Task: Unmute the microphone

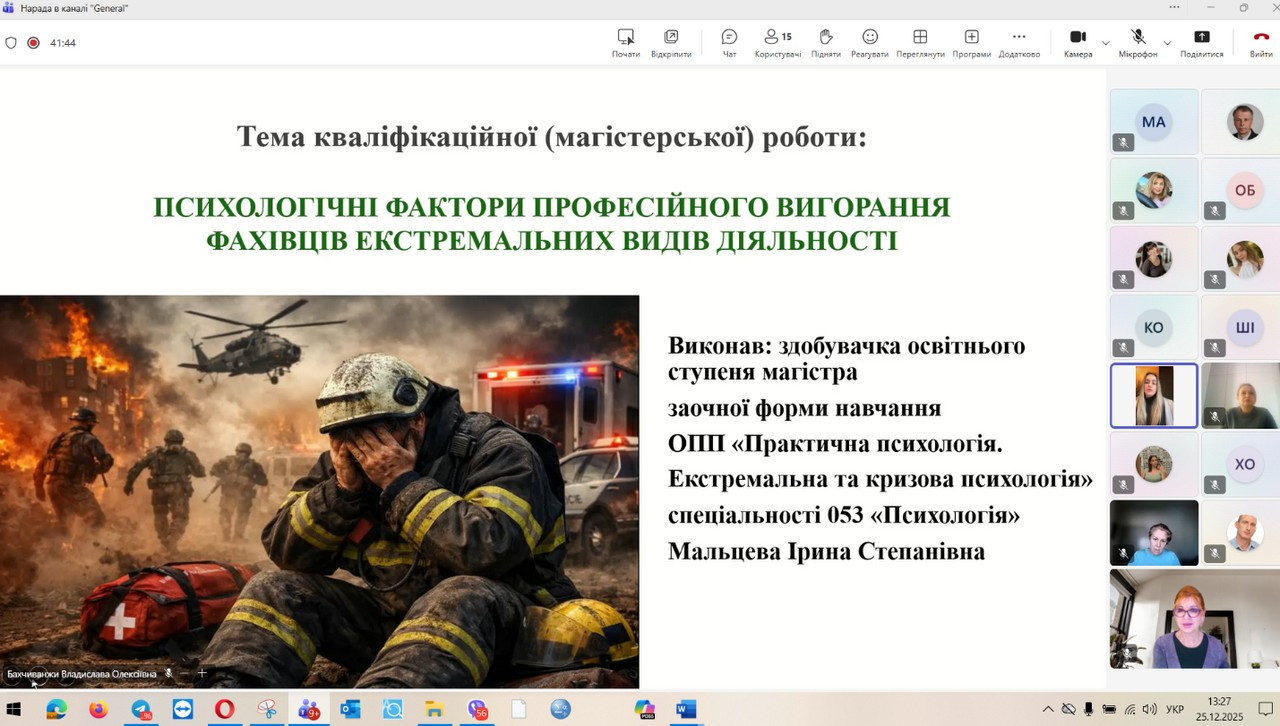Action: (x=1138, y=42)
